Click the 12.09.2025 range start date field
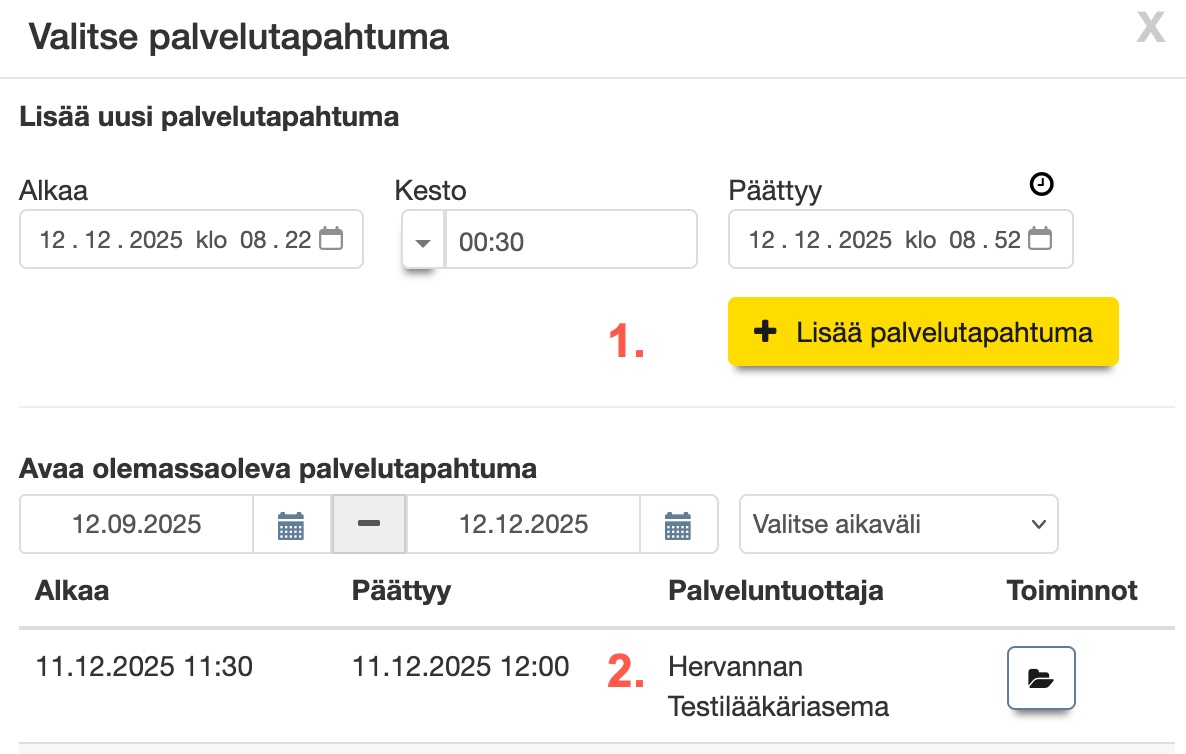Viewport: 1186px width, 754px height. coord(137,524)
